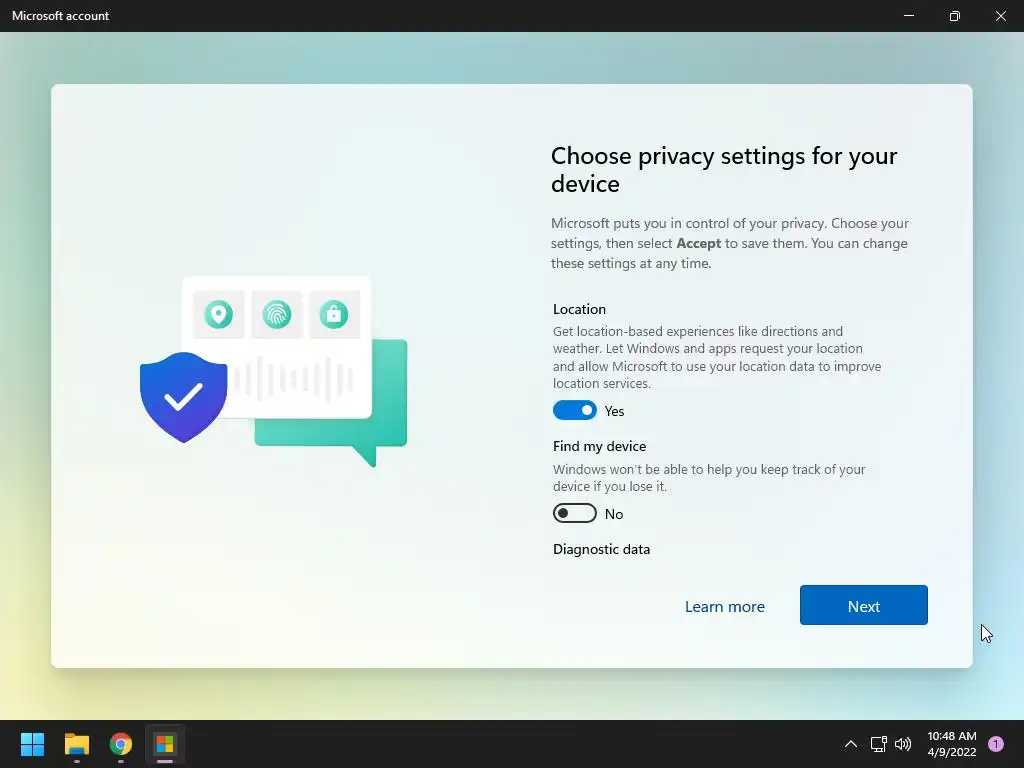Open the Windows Start menu
The image size is (1024, 768).
pyautogui.click(x=32, y=744)
